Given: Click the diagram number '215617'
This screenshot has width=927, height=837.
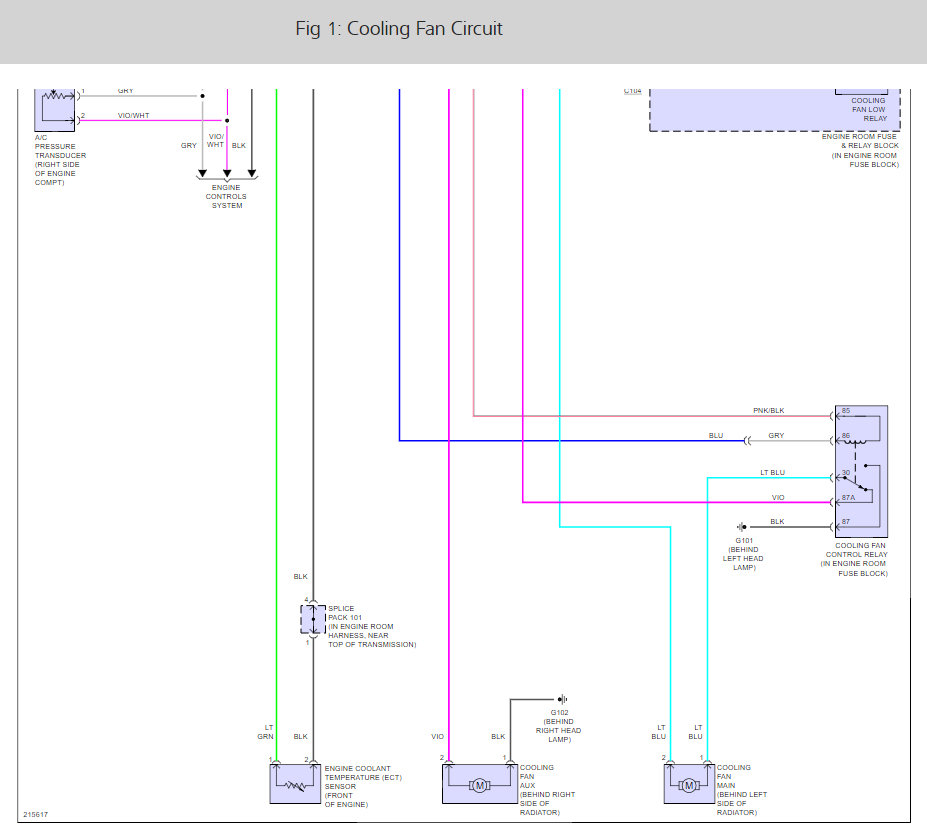Looking at the screenshot, I should (x=35, y=815).
